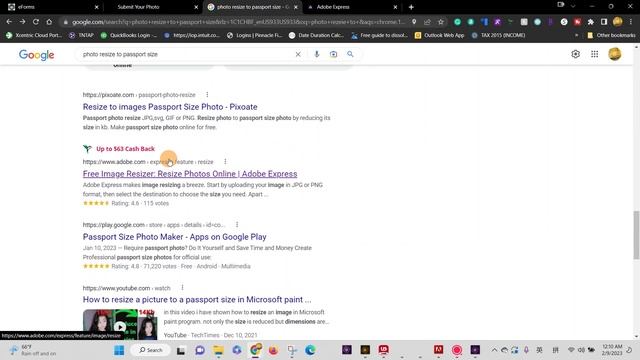Open Passport Size Photo Maker on Google Play
Screen dimensions: 640x360
tap(174, 237)
